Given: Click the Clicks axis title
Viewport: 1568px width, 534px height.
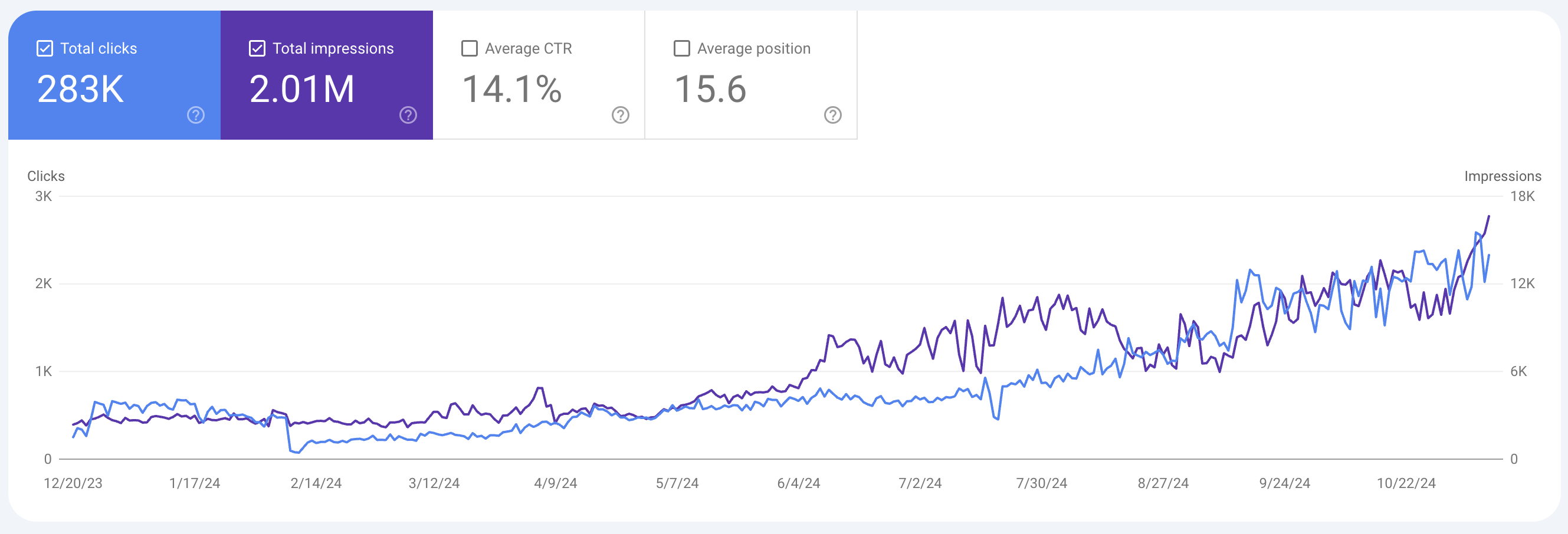Looking at the screenshot, I should coord(45,176).
